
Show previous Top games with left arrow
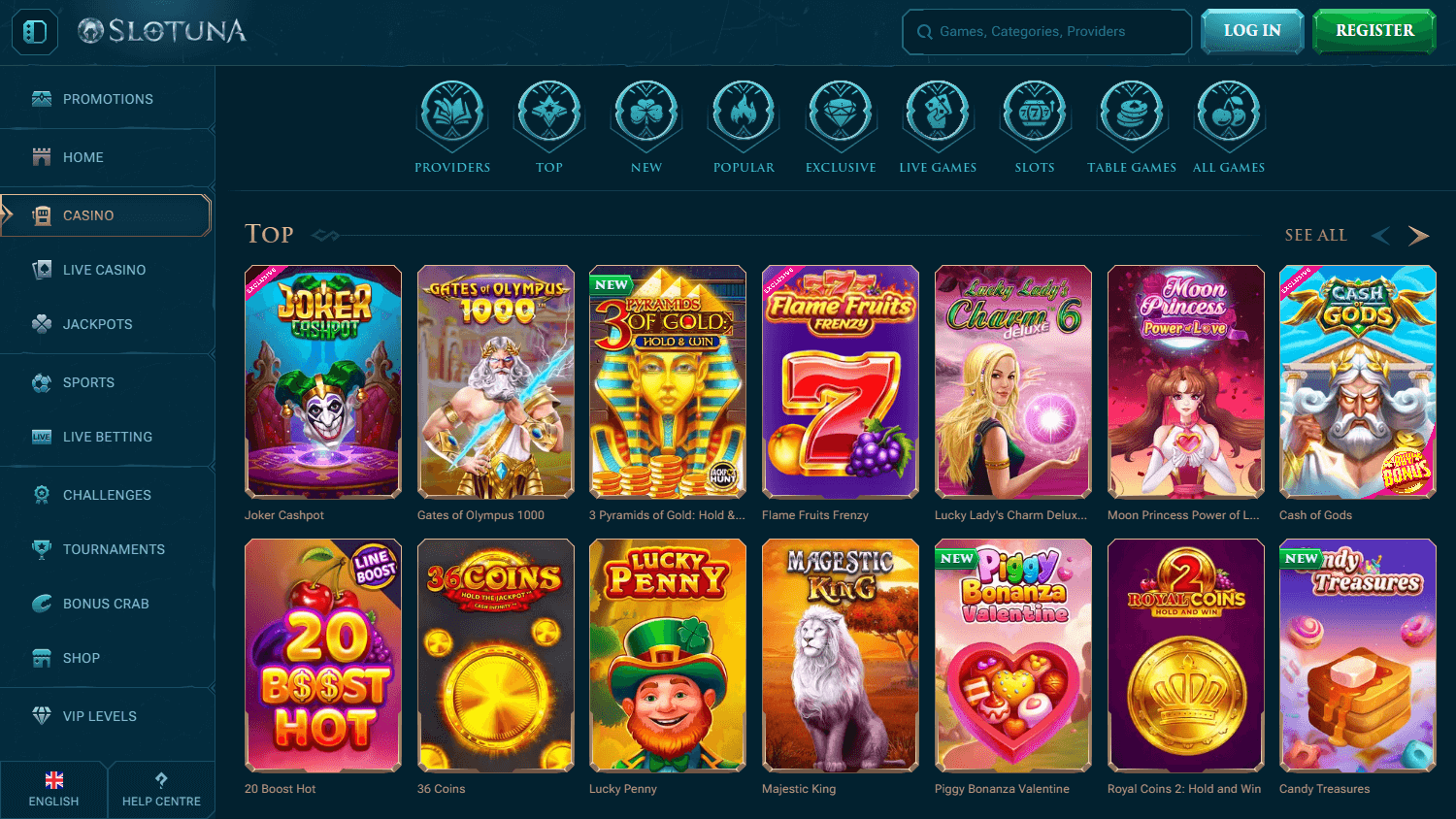pos(1380,235)
